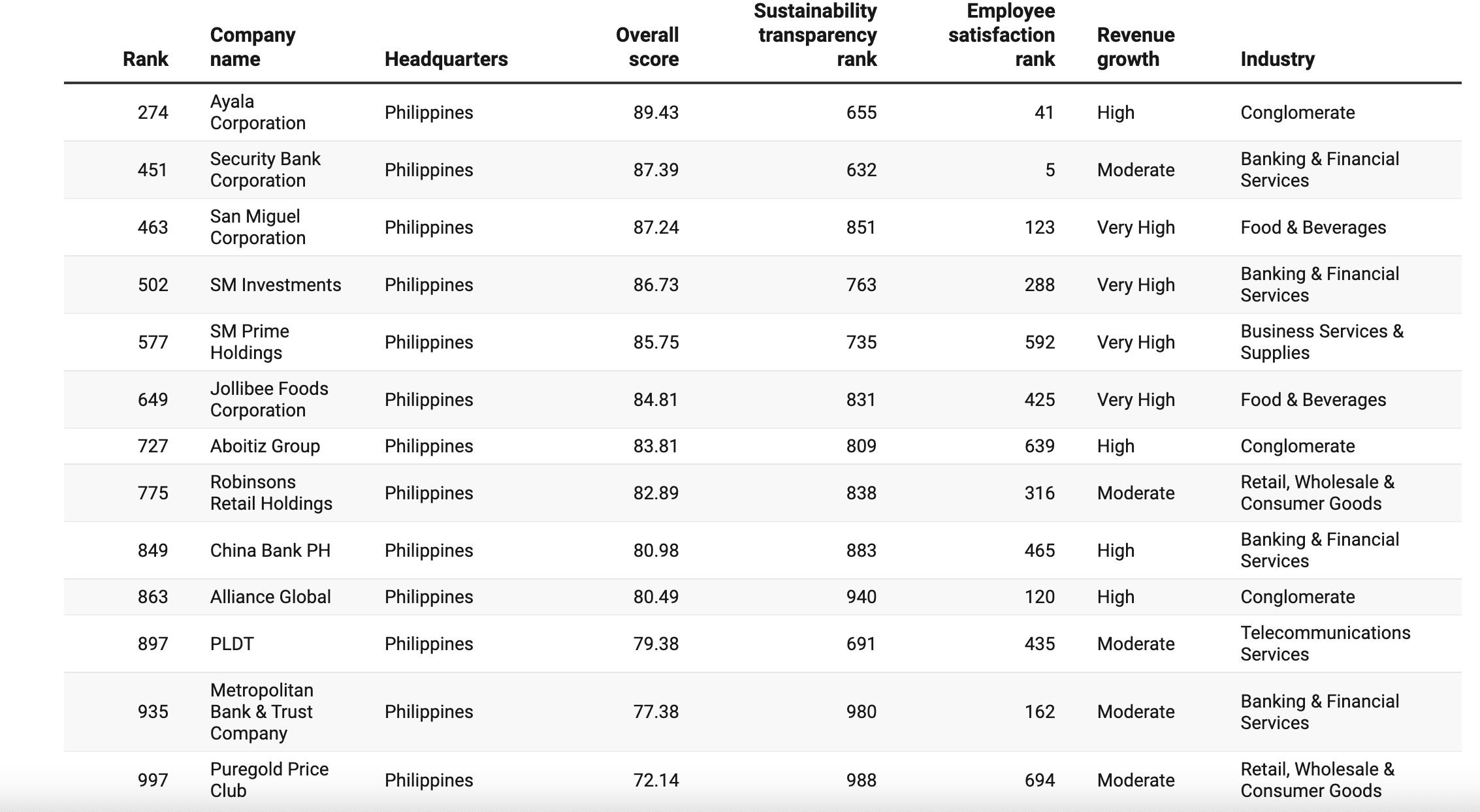The height and width of the screenshot is (812, 1480).
Task: Click Metropolitan Bank & Trust Company cell
Action: 261,711
